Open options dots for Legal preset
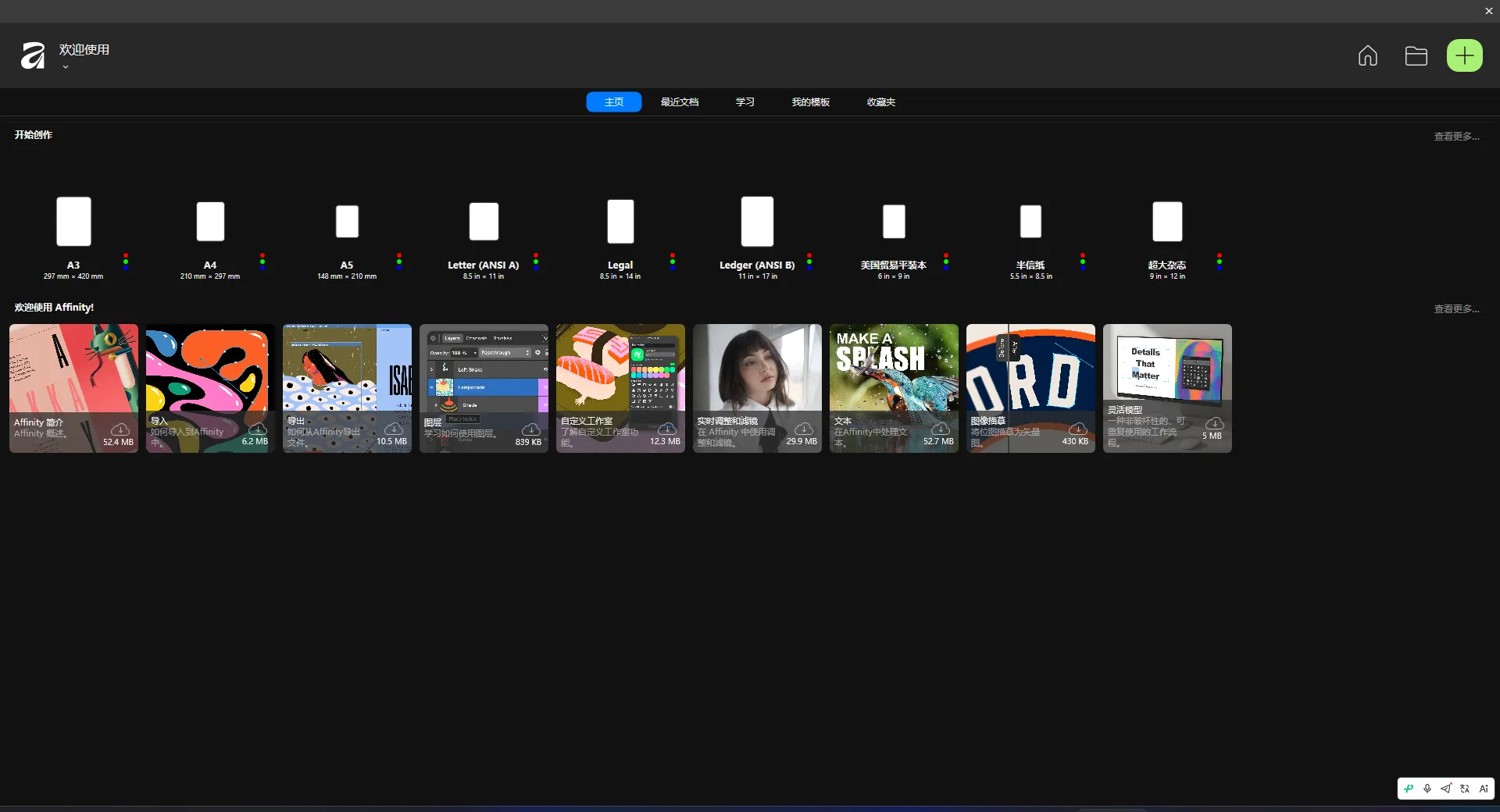The image size is (1500, 812). 673,261
